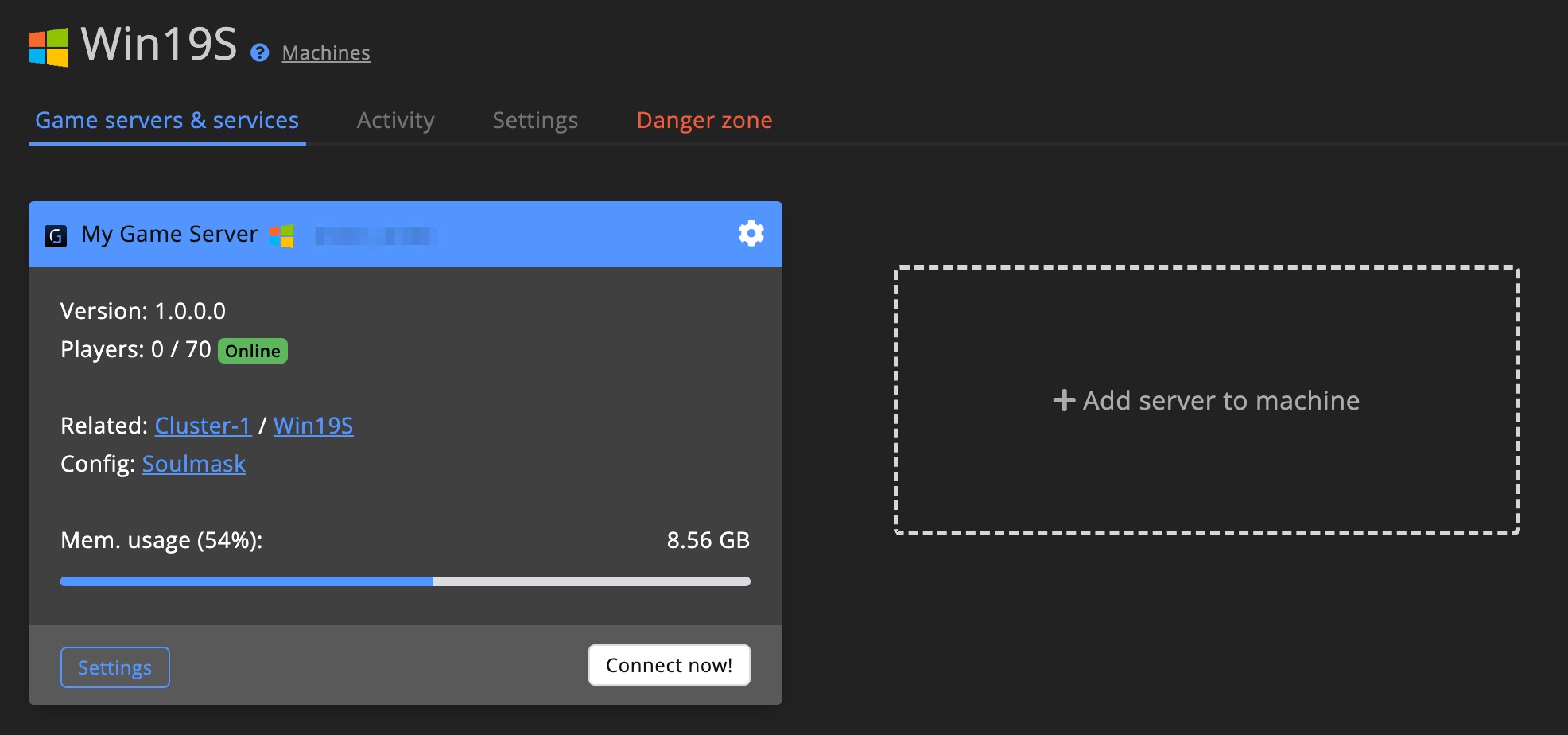Click the blurred server address in the card header
The height and width of the screenshot is (735, 1568).
375,236
